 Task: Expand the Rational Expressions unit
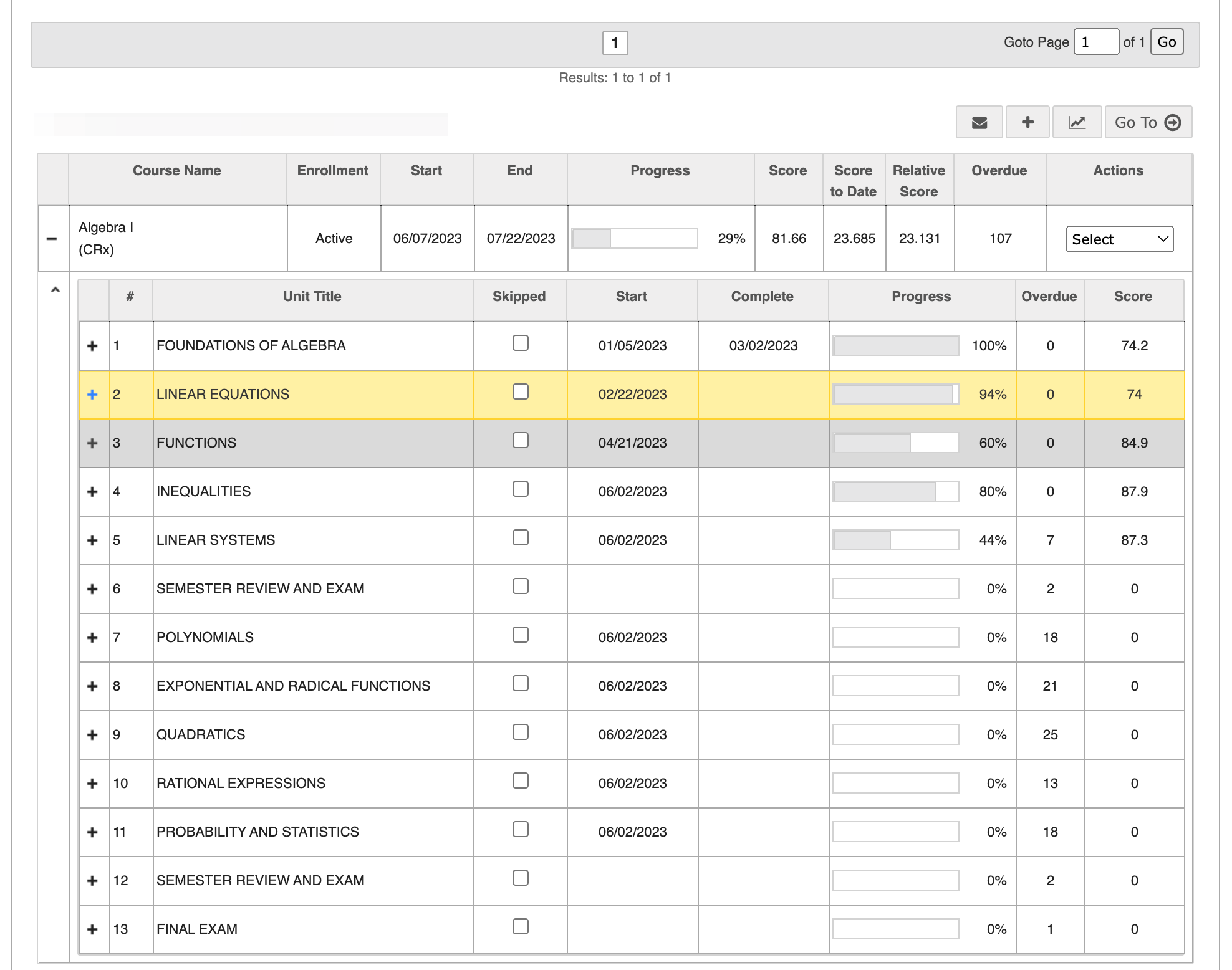(x=92, y=784)
